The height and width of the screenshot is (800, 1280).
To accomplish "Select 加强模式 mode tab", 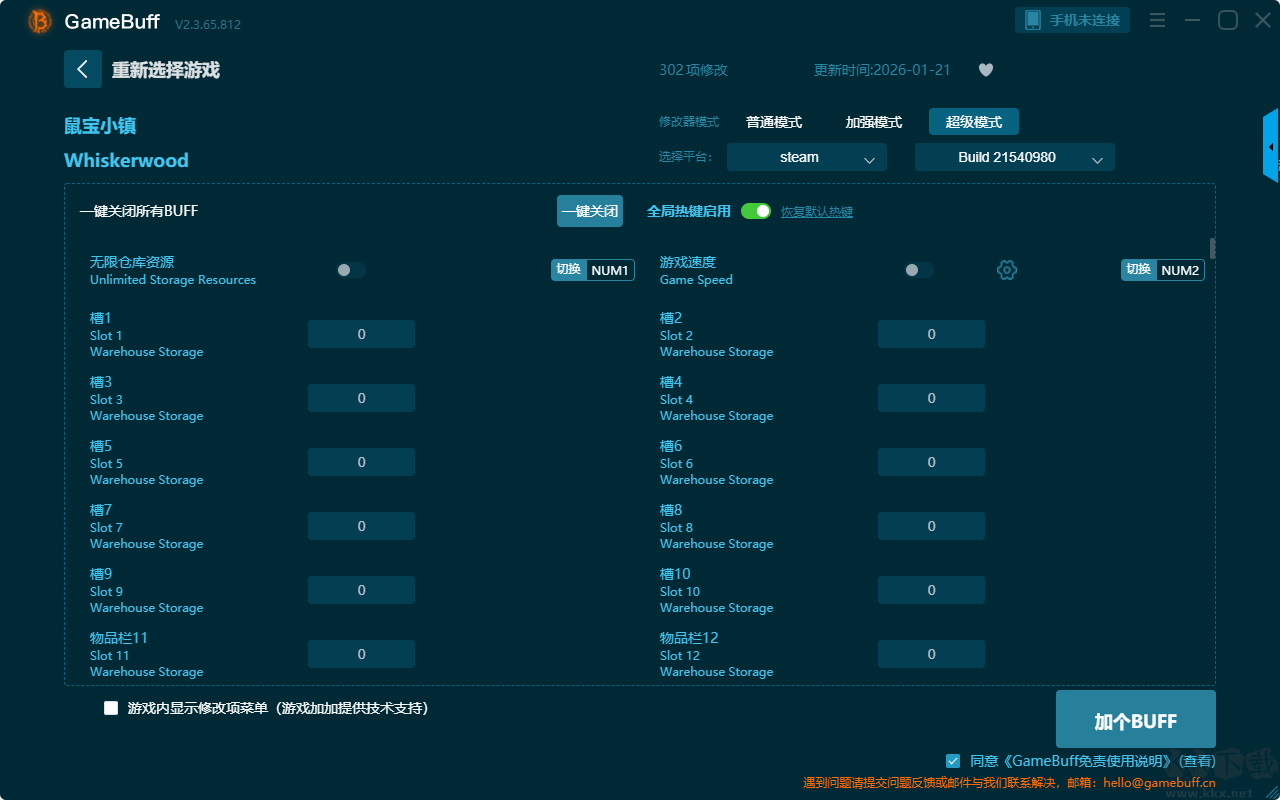I will (x=874, y=122).
